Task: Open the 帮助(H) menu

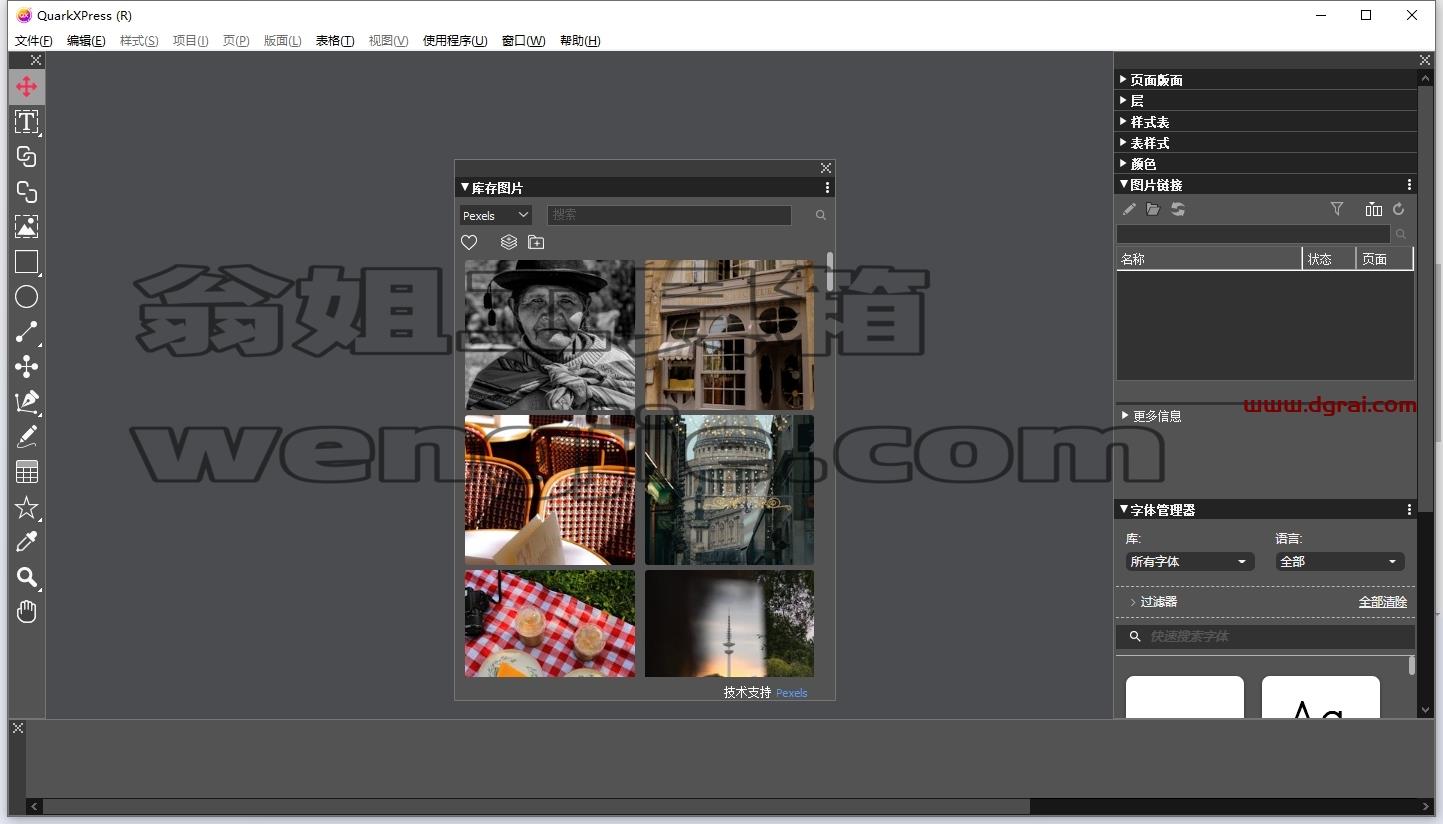Action: (x=580, y=41)
